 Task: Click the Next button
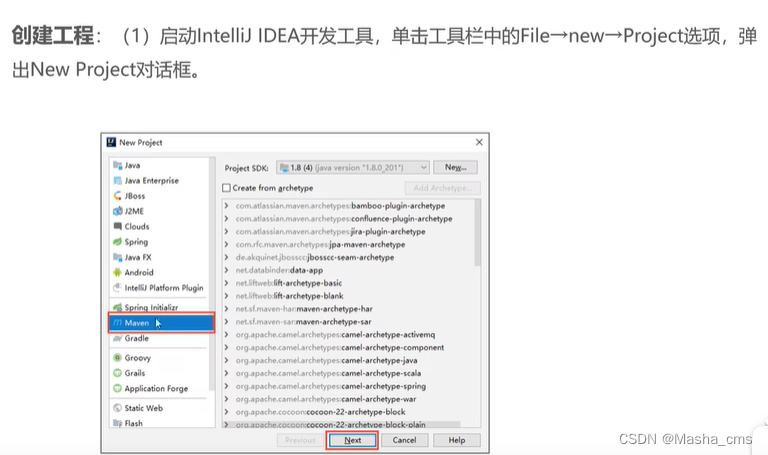[353, 440]
